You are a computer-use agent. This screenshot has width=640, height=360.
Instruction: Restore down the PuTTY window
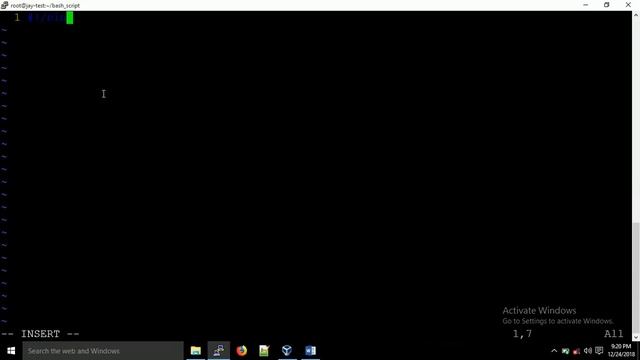coord(607,5)
